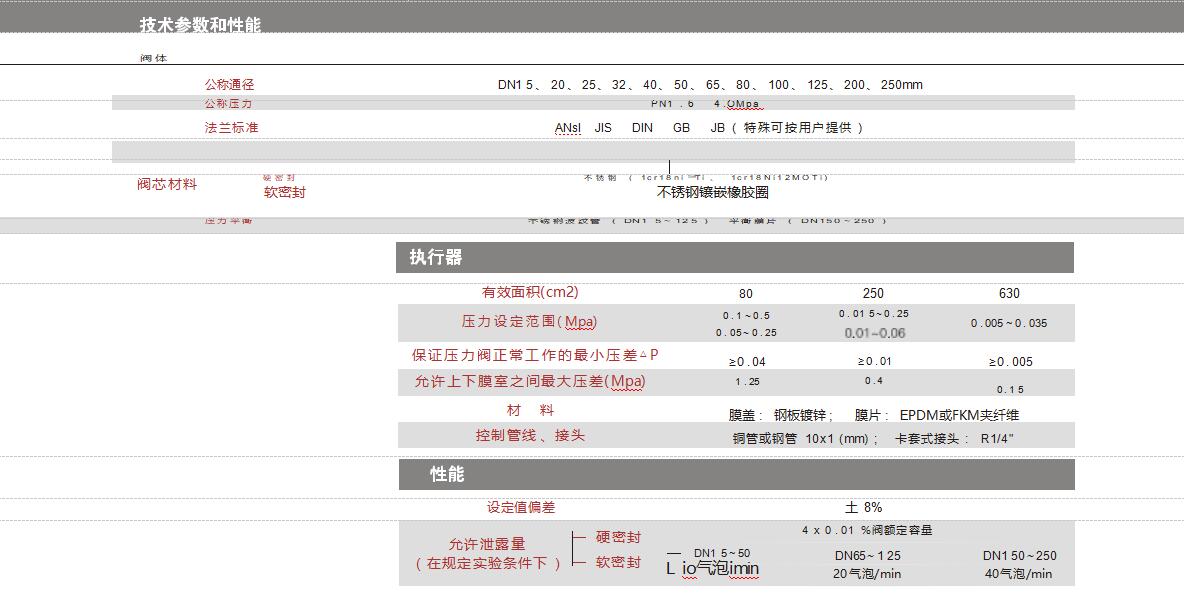Click the 性能 section header
This screenshot has height=596, width=1184.
pos(447,474)
